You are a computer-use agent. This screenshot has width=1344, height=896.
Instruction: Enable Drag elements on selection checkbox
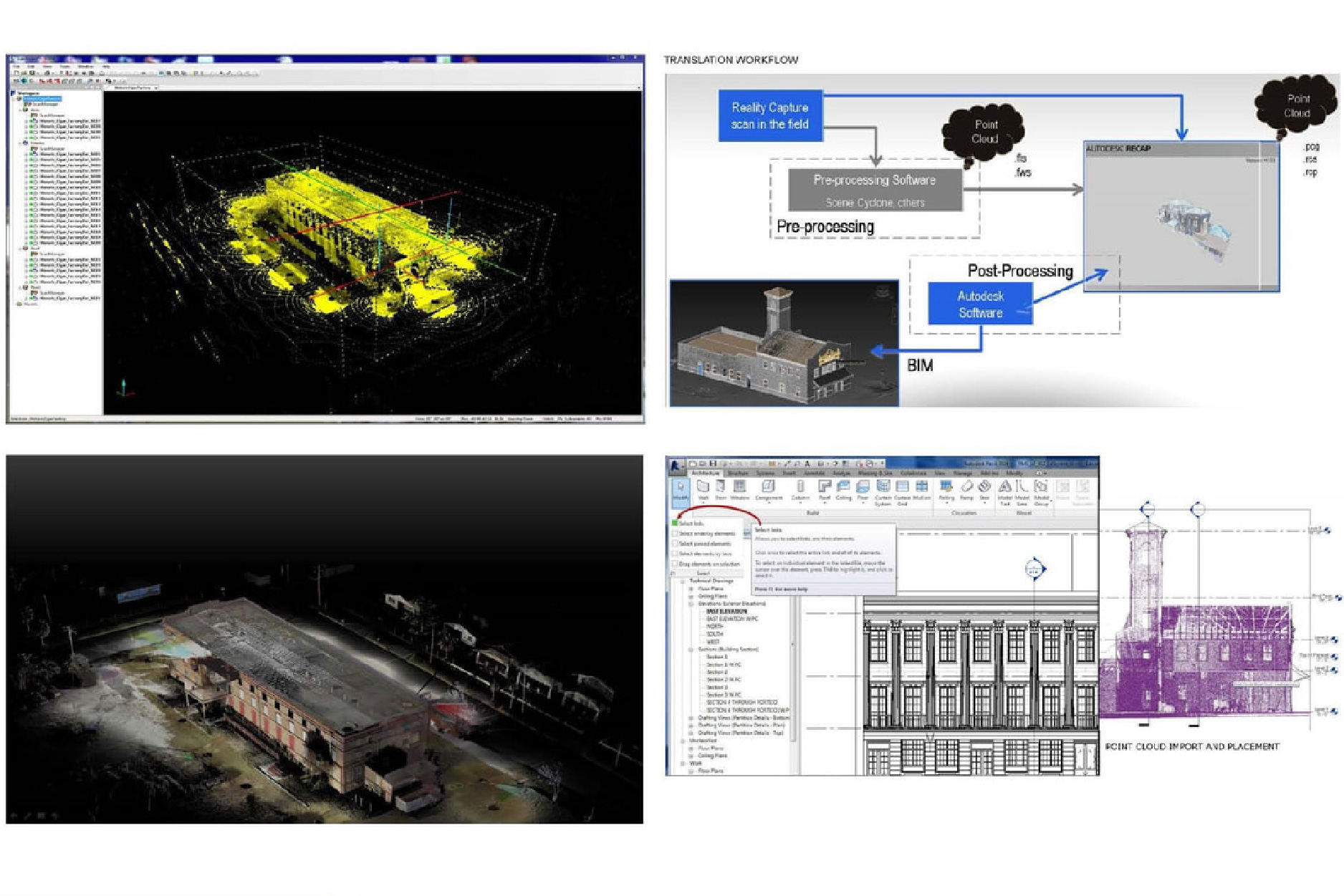tap(674, 564)
